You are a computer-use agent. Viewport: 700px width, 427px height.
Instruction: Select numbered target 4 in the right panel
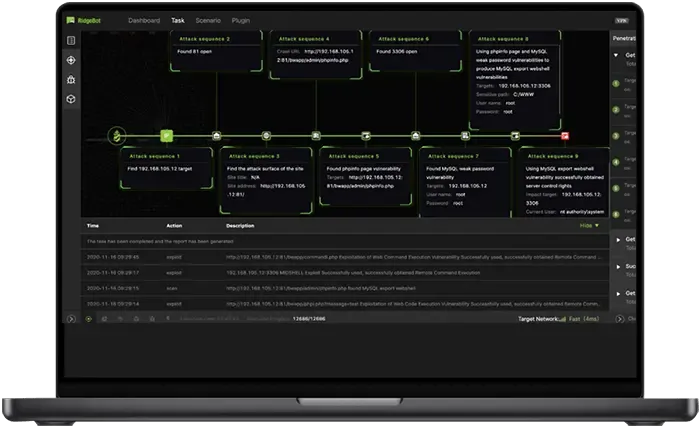(616, 162)
